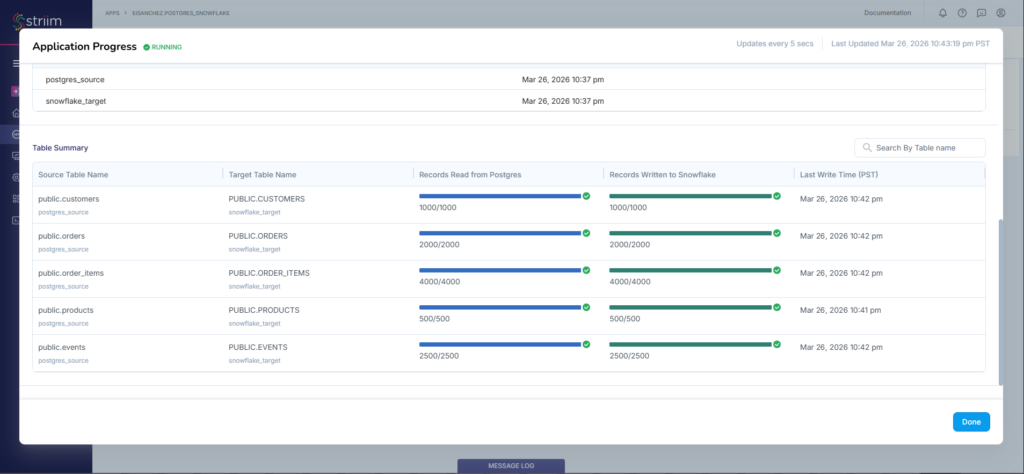The image size is (1024, 474).
Task: Click the 2500/2500 records read count
Action: click(x=440, y=356)
